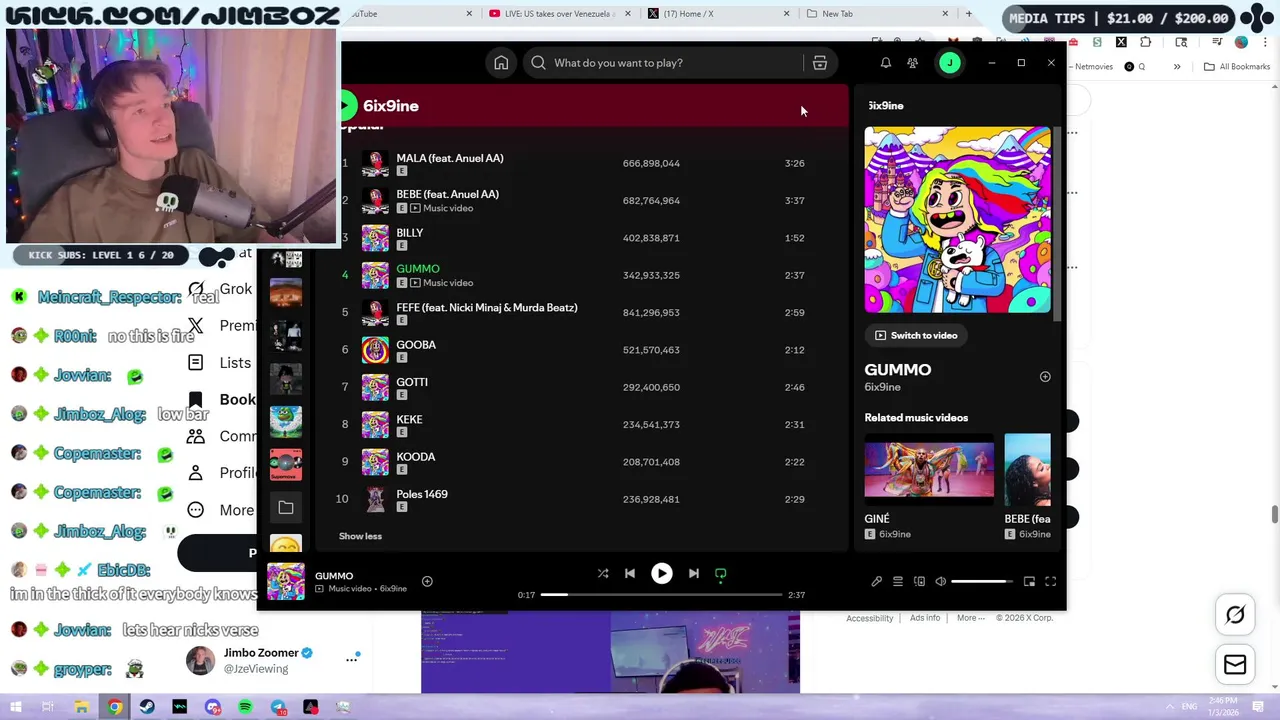Open Spotify from the taskbar
The image size is (1280, 720).
coord(245,707)
